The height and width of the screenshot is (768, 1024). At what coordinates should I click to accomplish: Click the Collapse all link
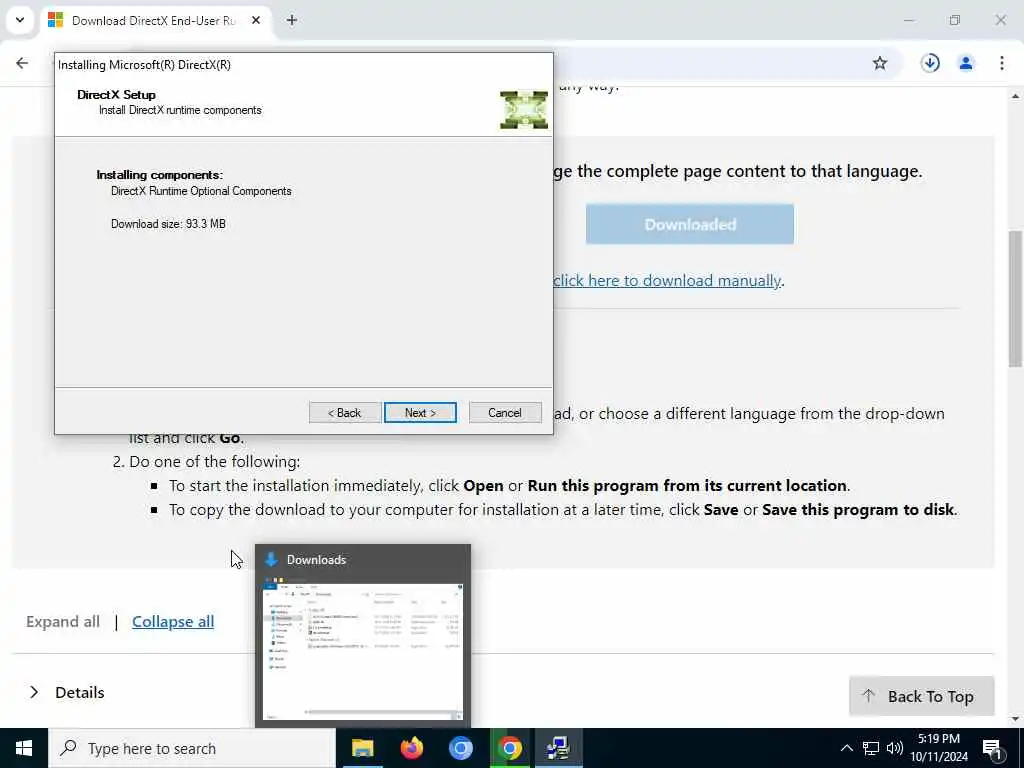coord(173,622)
